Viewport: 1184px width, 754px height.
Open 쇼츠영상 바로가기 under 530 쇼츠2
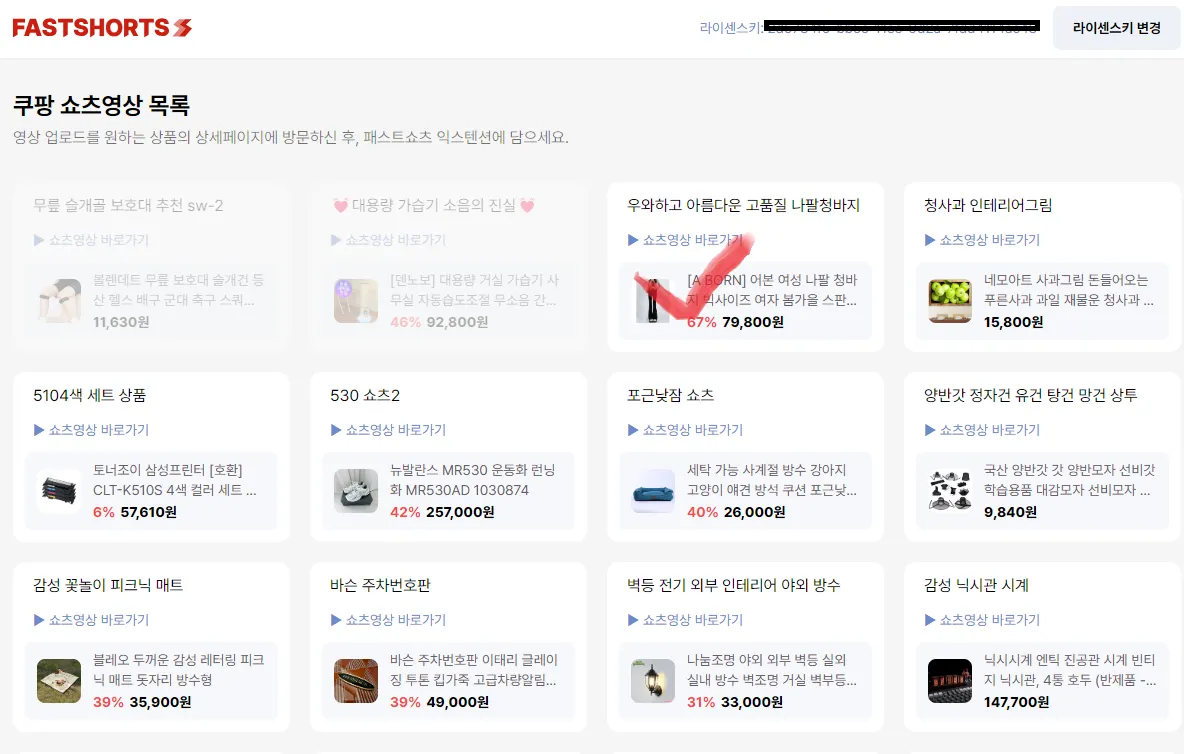coord(388,430)
